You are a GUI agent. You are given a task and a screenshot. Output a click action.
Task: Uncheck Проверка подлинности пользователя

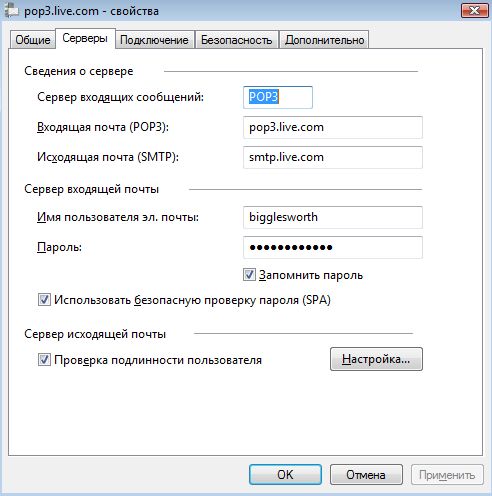[44, 360]
